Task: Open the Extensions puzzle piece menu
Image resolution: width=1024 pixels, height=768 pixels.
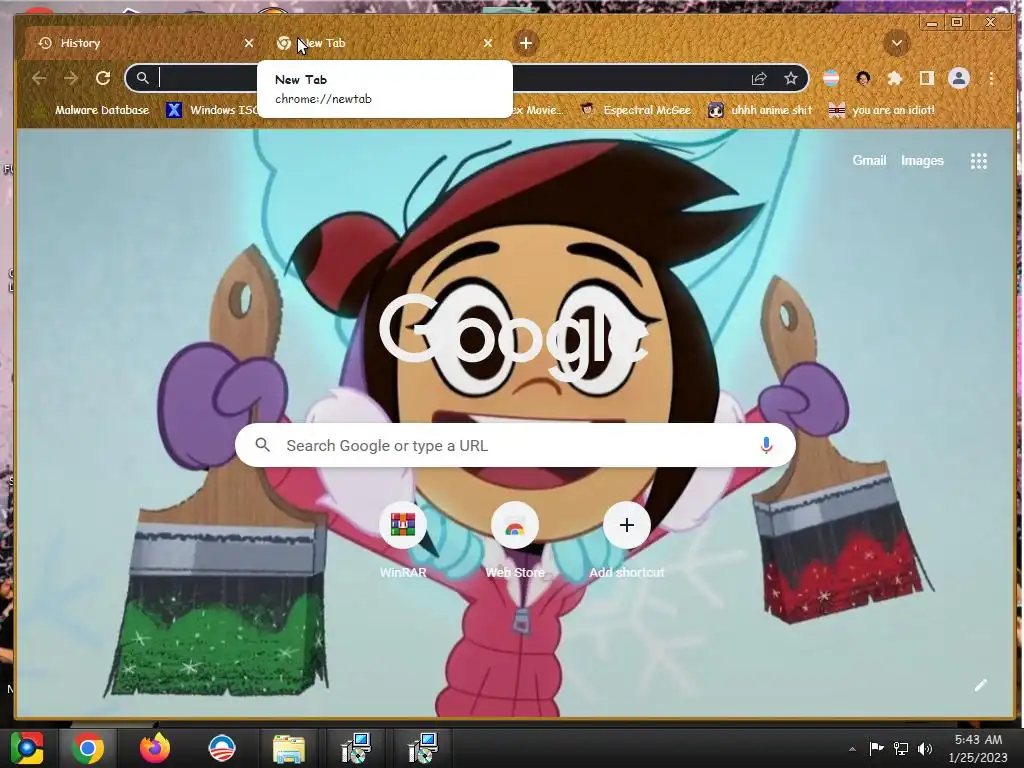Action: click(x=895, y=78)
